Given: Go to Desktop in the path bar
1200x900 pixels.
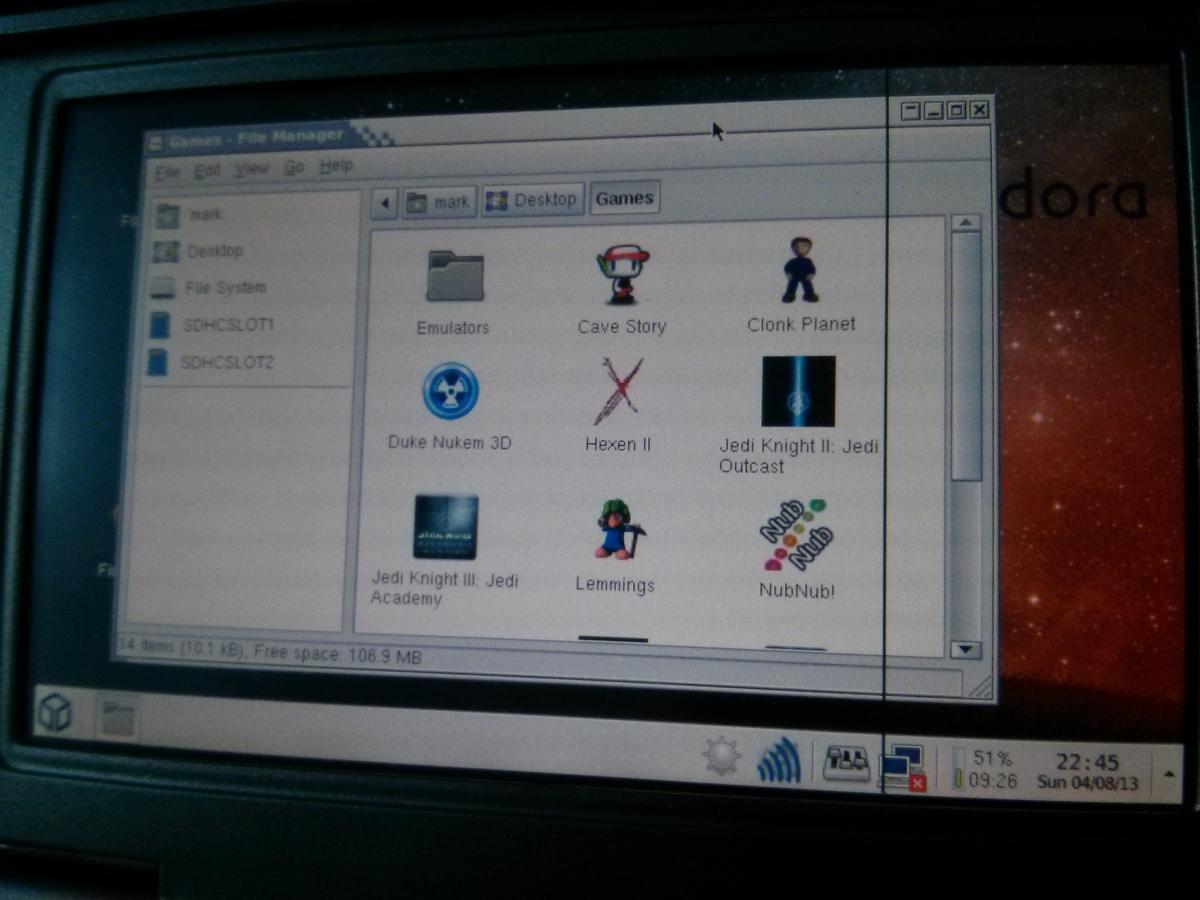Looking at the screenshot, I should click(532, 200).
